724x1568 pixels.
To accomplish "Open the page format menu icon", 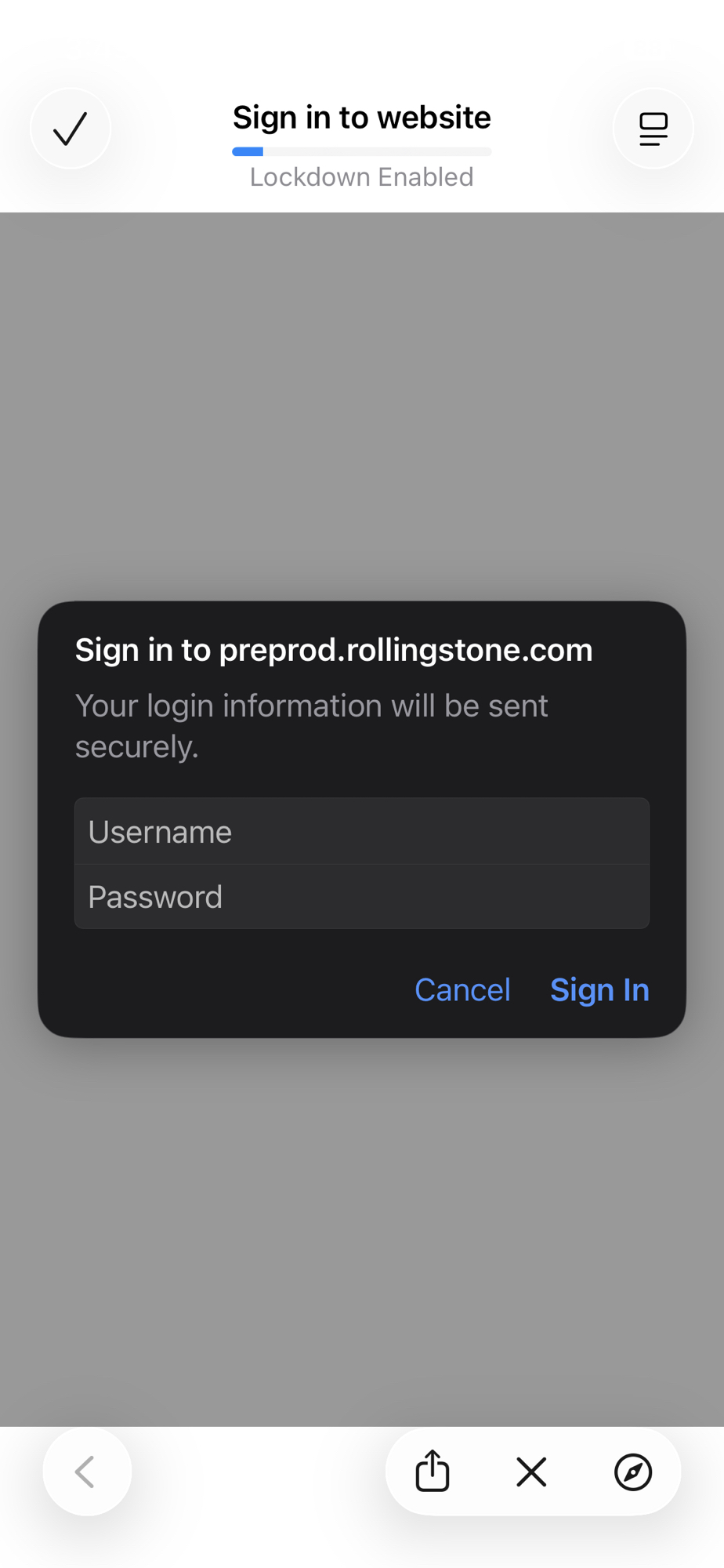I will click(653, 129).
